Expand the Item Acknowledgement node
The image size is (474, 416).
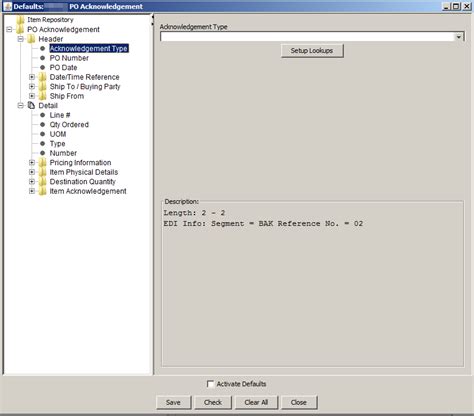[32, 191]
